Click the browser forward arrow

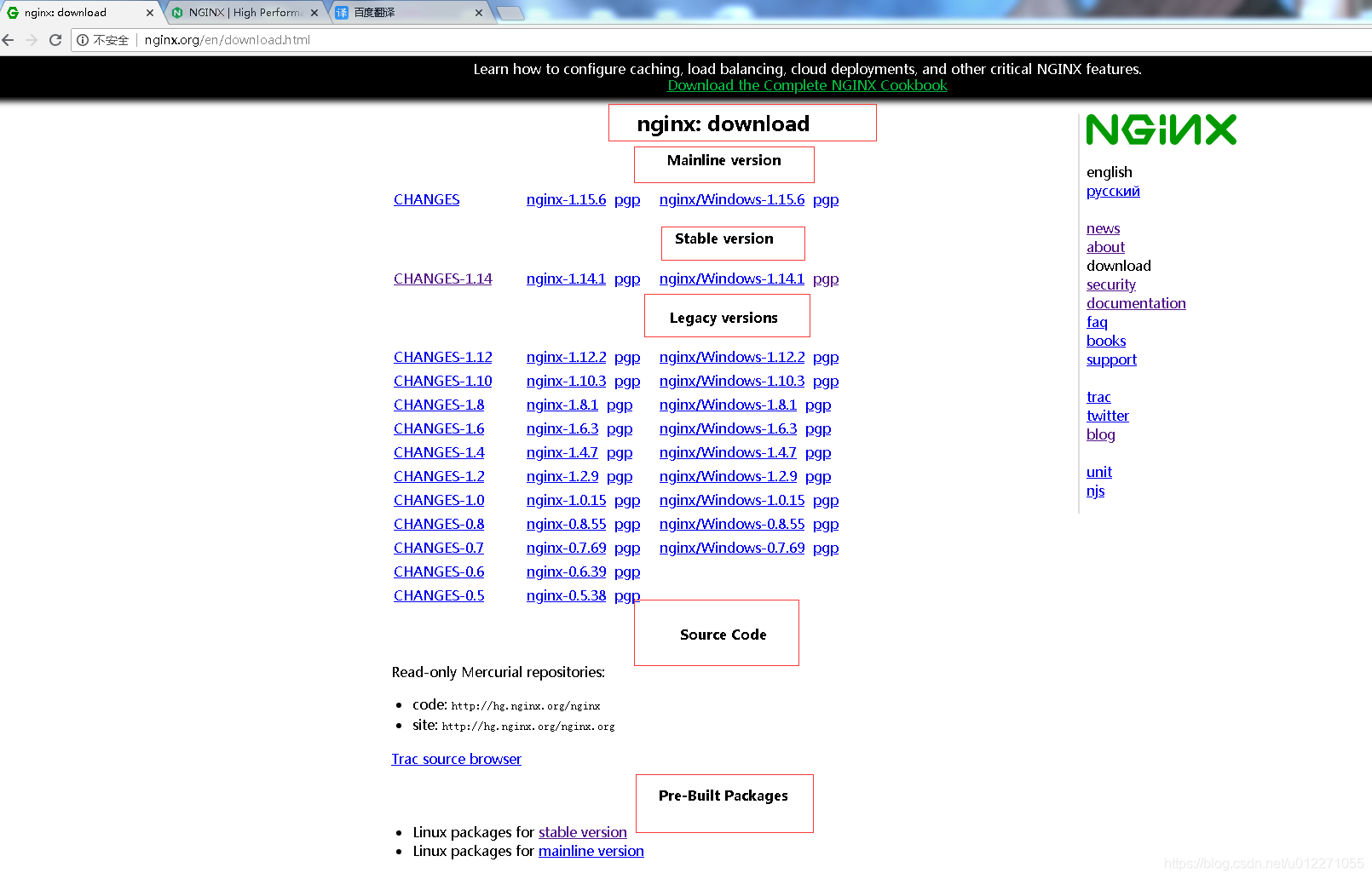[x=32, y=40]
